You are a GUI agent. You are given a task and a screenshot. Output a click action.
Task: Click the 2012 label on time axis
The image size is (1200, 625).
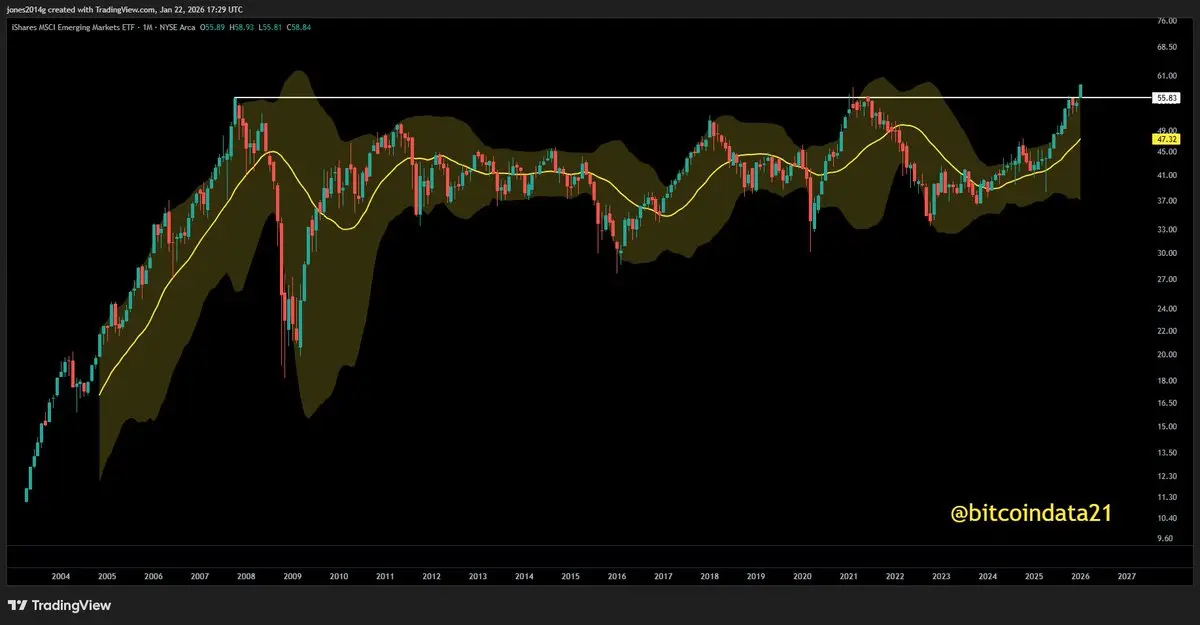pos(431,577)
